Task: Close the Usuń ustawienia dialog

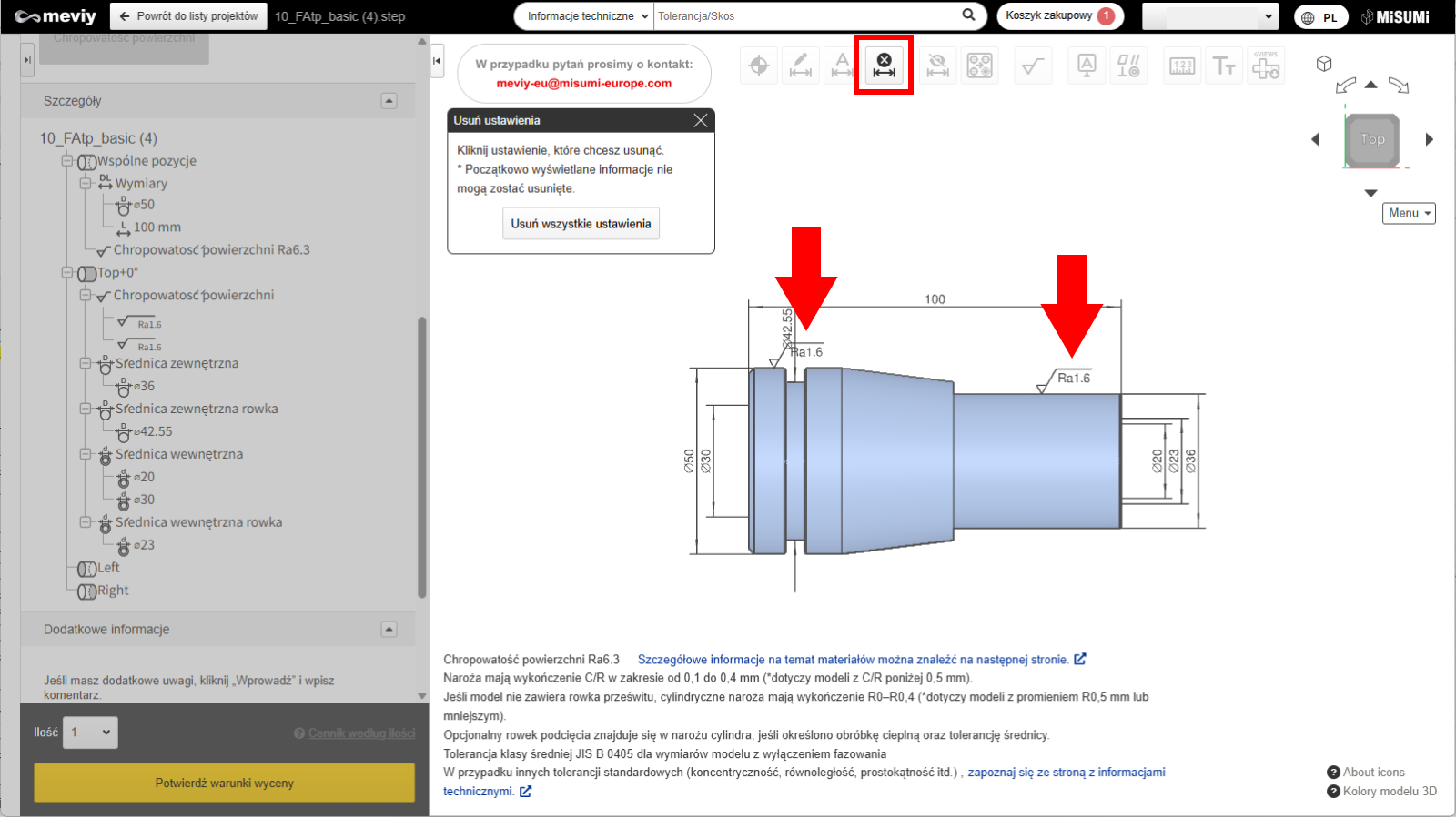Action: point(700,120)
